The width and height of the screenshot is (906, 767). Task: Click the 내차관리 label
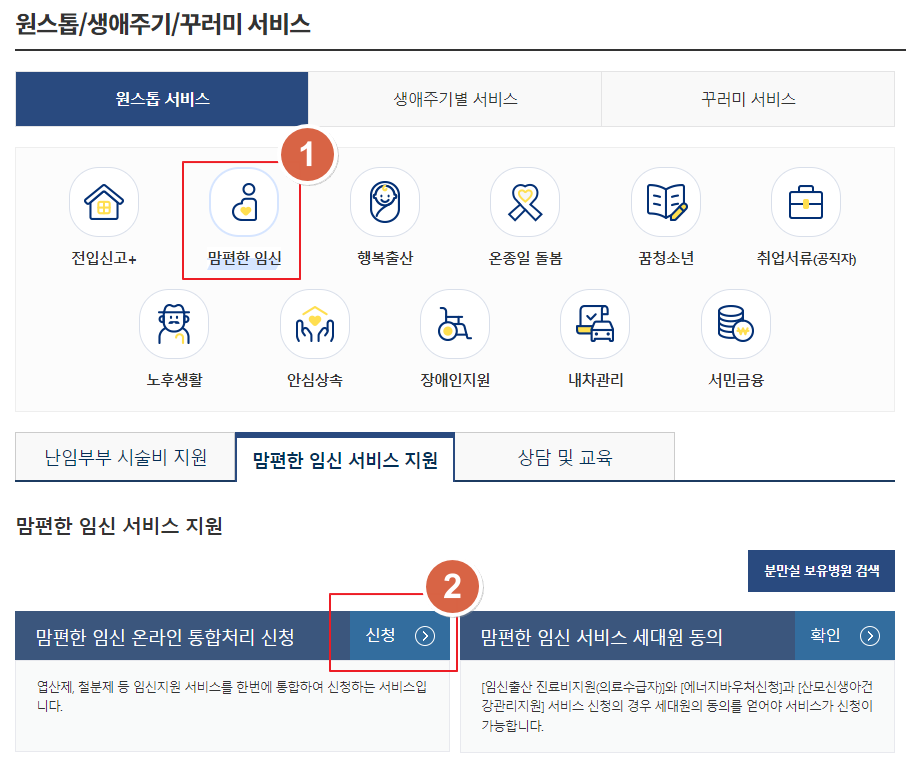(x=595, y=380)
